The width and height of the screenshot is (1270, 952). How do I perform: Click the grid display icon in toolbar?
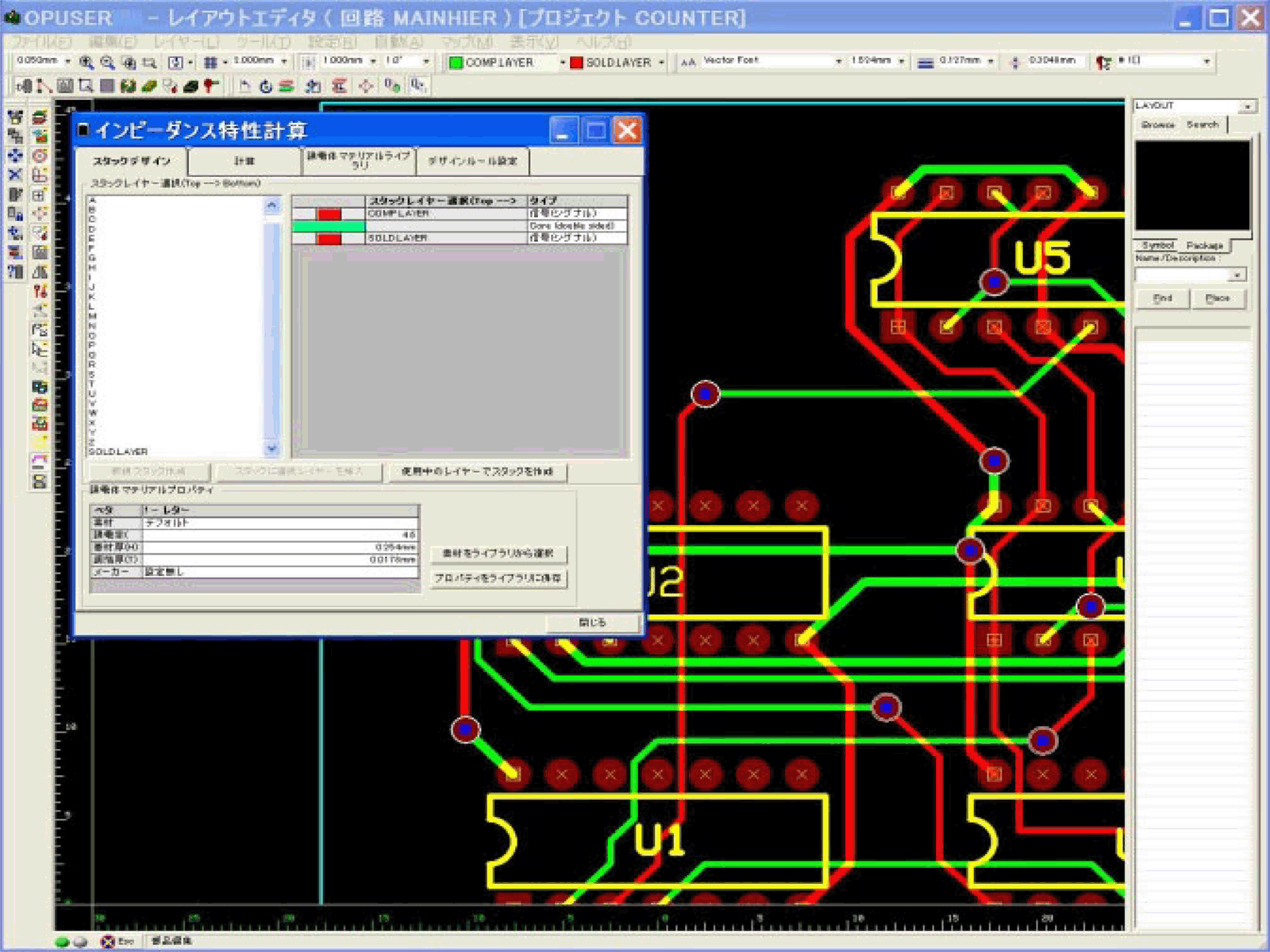[210, 62]
